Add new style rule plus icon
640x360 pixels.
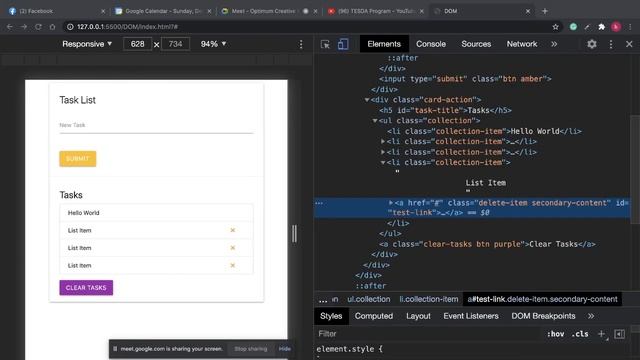[602, 334]
